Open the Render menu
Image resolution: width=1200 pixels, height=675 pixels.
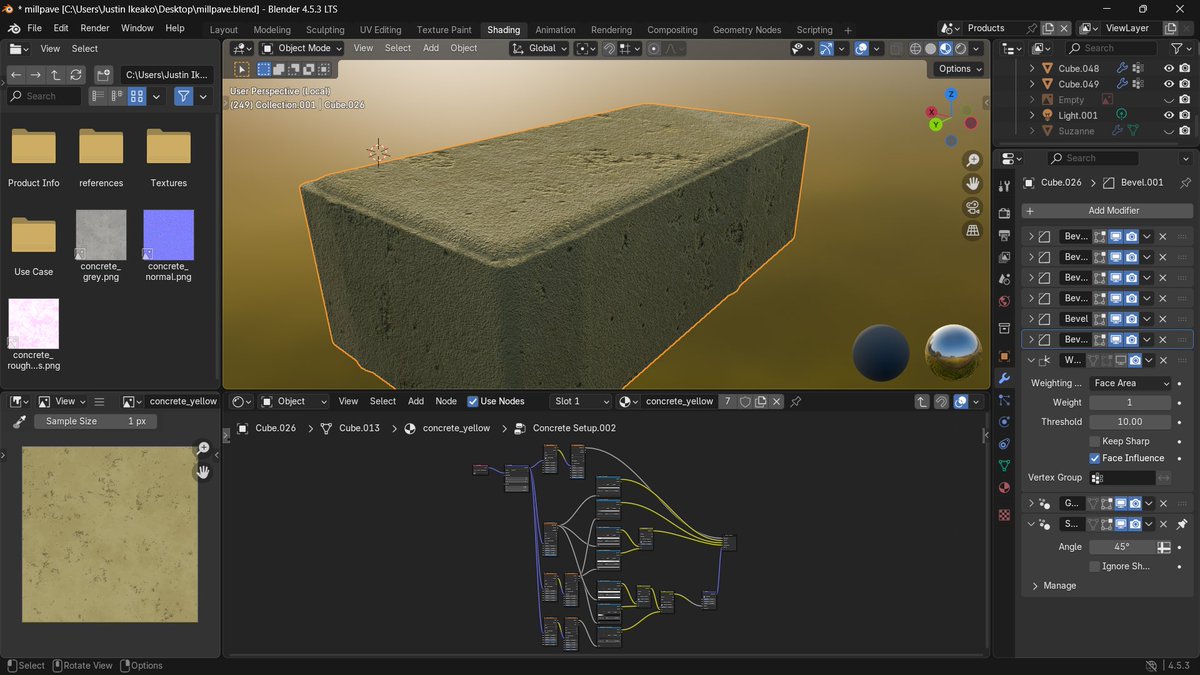coord(94,28)
